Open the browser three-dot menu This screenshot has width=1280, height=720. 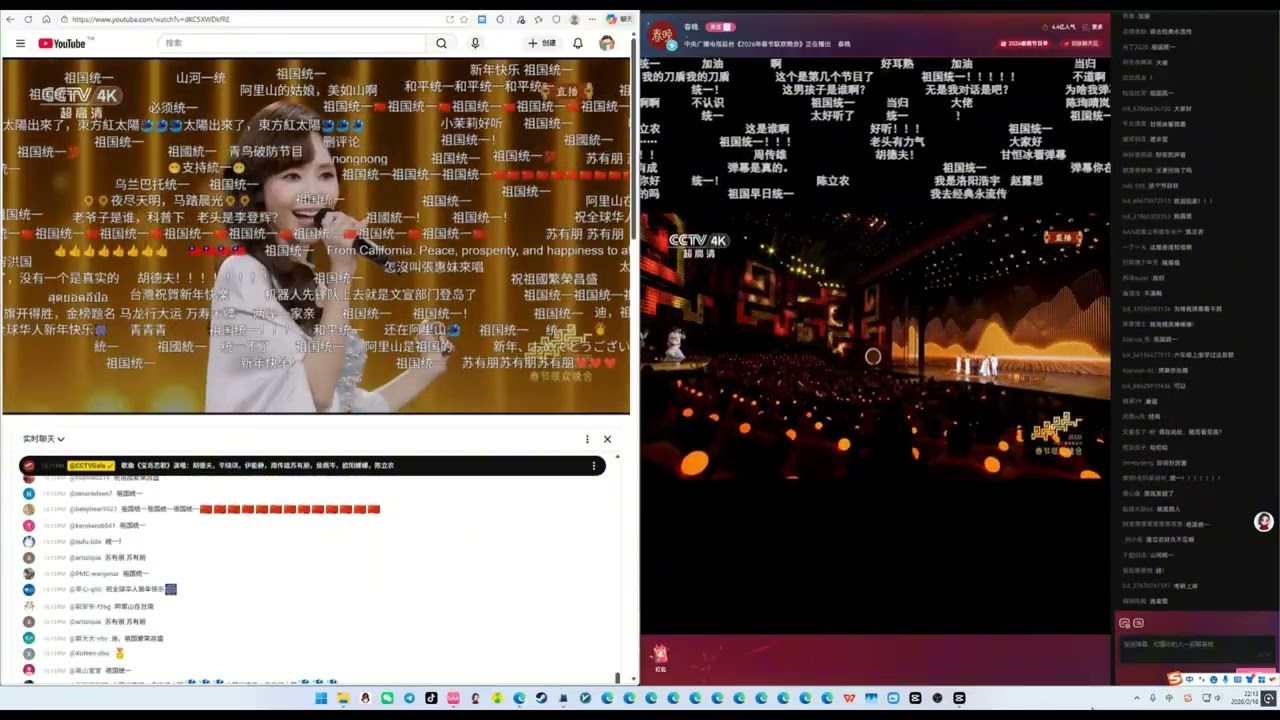[x=591, y=19]
